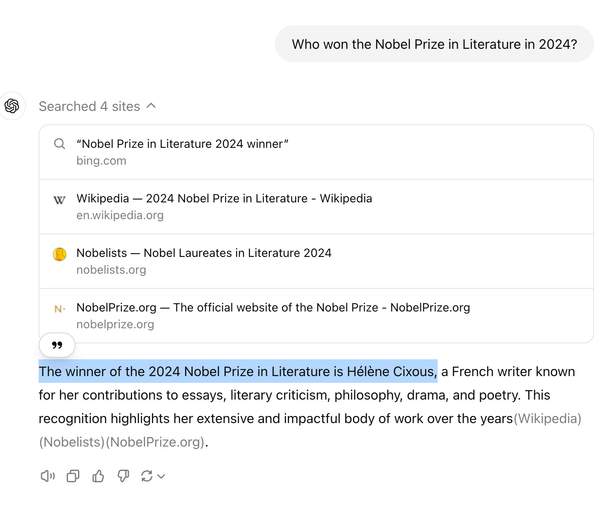Click the (NobelPrize.org) citation in the answer

(x=156, y=442)
